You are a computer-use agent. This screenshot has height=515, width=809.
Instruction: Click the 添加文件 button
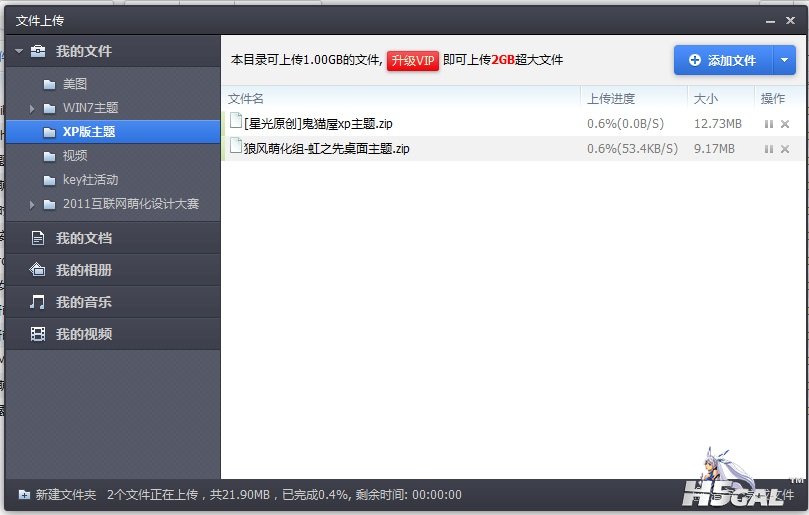coord(722,60)
